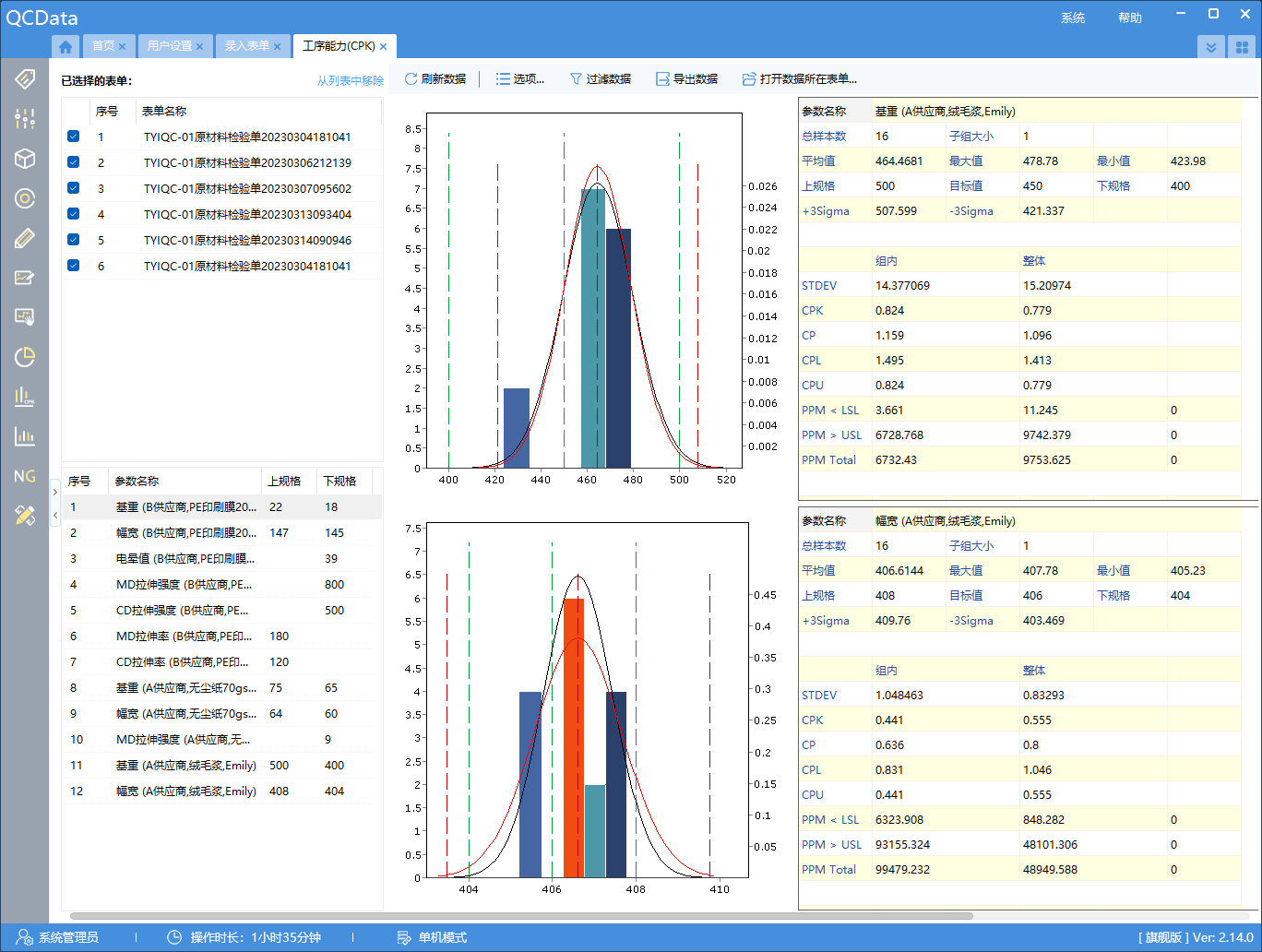Click the 3D box sidebar icon
1262x952 pixels.
[x=25, y=159]
